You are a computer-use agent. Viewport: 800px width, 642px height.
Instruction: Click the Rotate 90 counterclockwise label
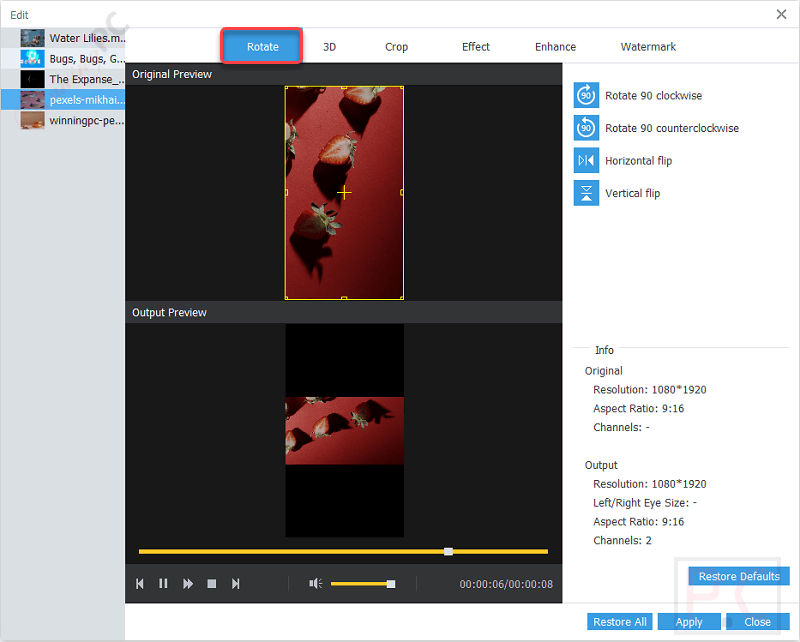[x=671, y=128]
